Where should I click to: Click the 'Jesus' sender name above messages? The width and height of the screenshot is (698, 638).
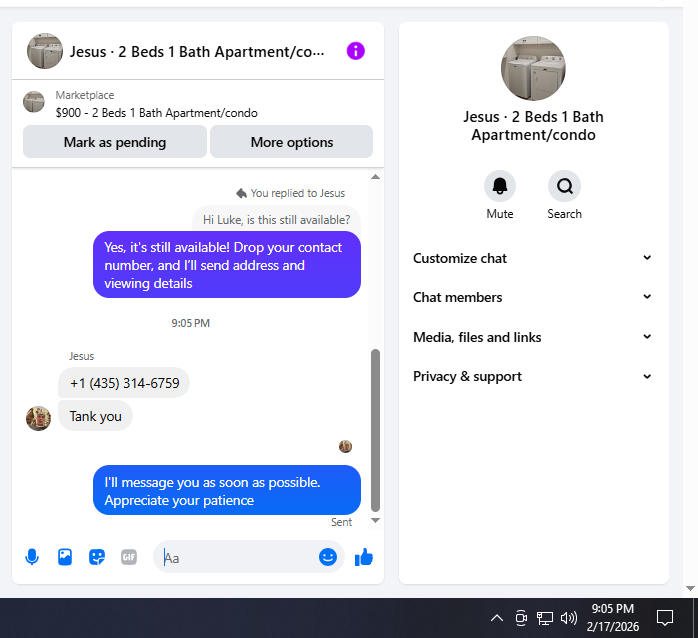pos(81,356)
